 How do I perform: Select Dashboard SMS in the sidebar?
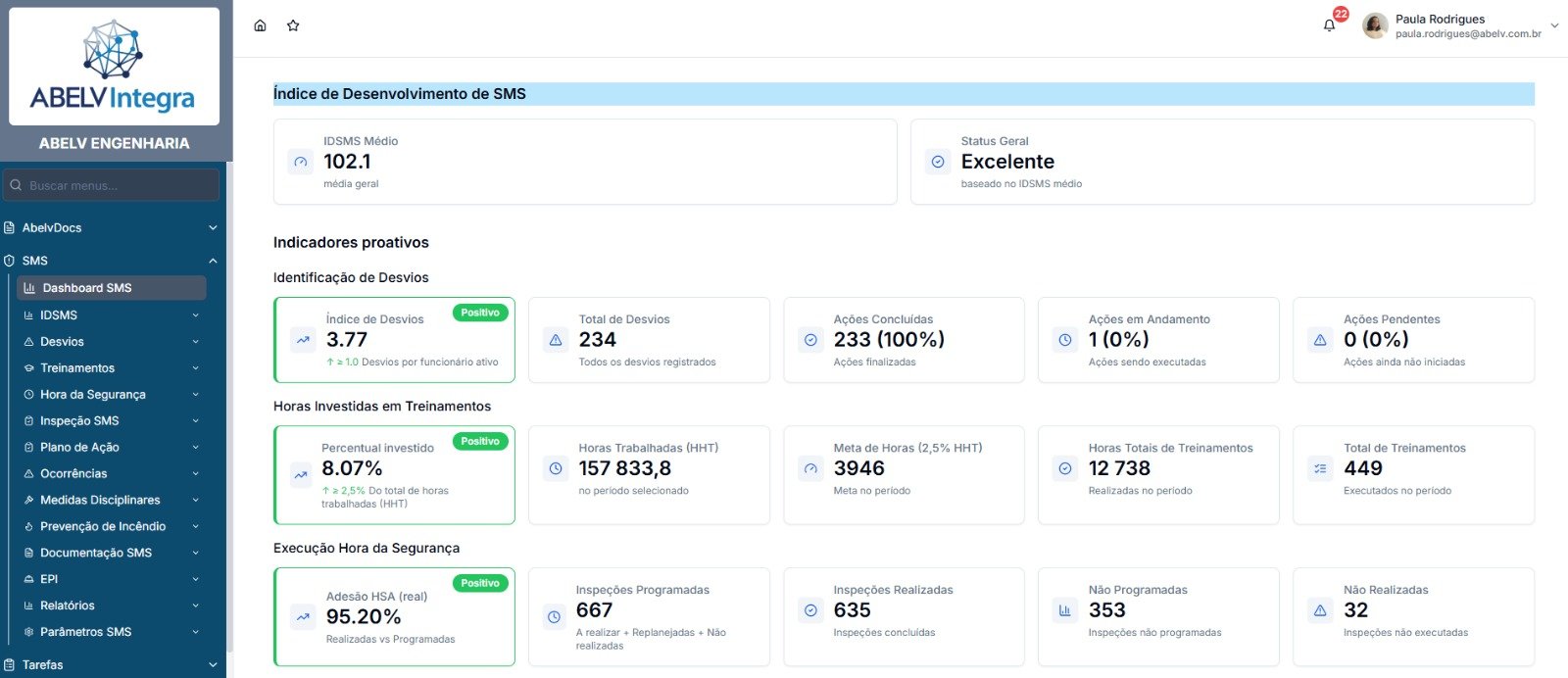click(x=86, y=288)
